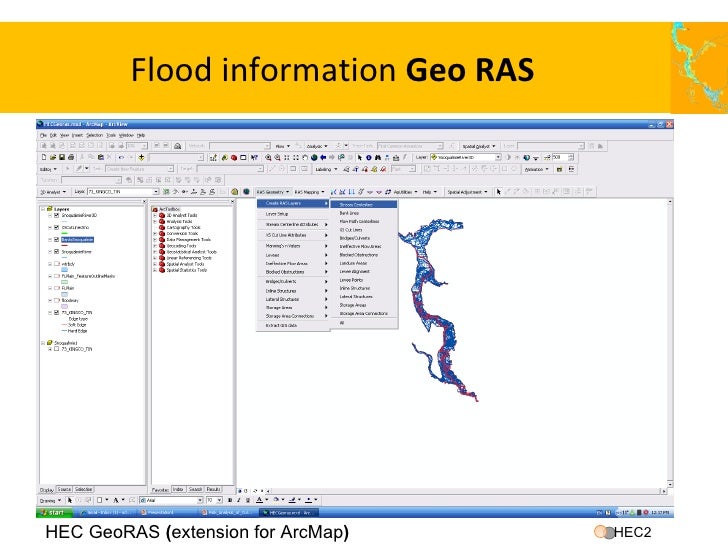Image resolution: width=728 pixels, height=546 pixels.
Task: Open the Drawing toolbar menu button
Action: [x=50, y=500]
